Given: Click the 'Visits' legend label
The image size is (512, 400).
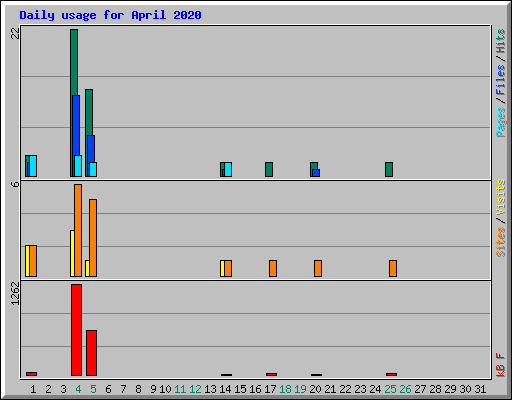Looking at the screenshot, I should coord(500,197).
